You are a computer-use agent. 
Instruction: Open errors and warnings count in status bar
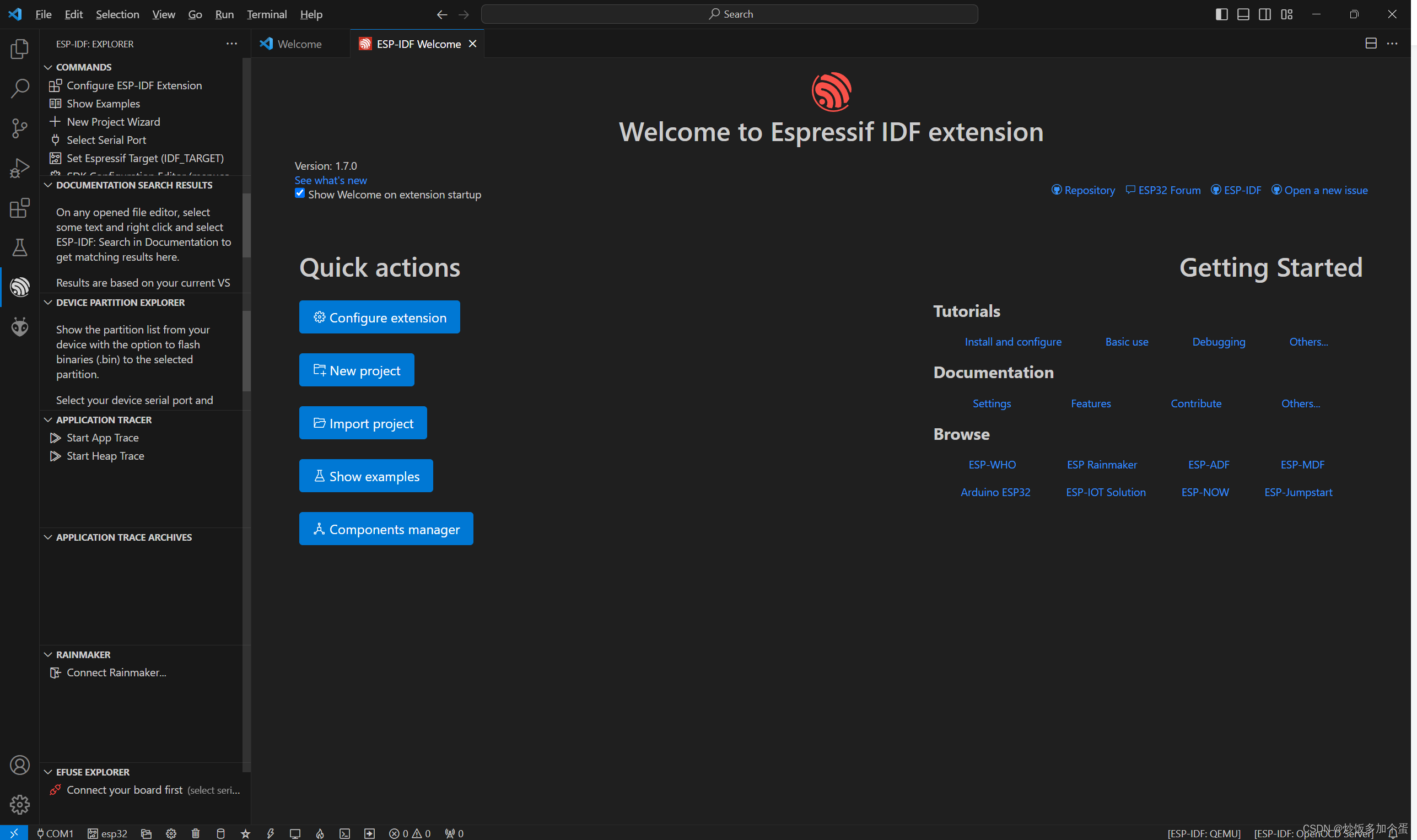(x=410, y=833)
